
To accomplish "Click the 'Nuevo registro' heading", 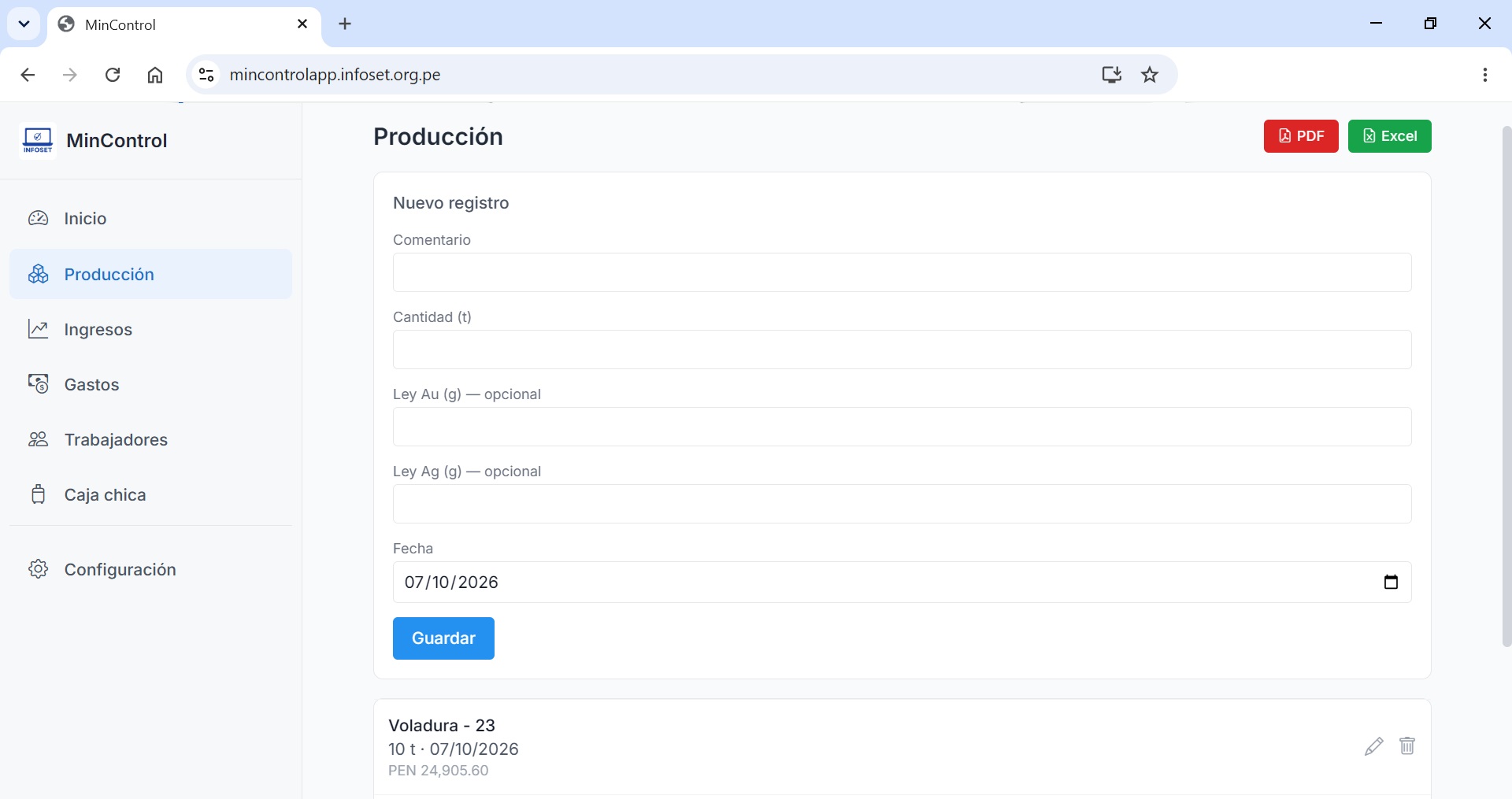I will (x=451, y=203).
